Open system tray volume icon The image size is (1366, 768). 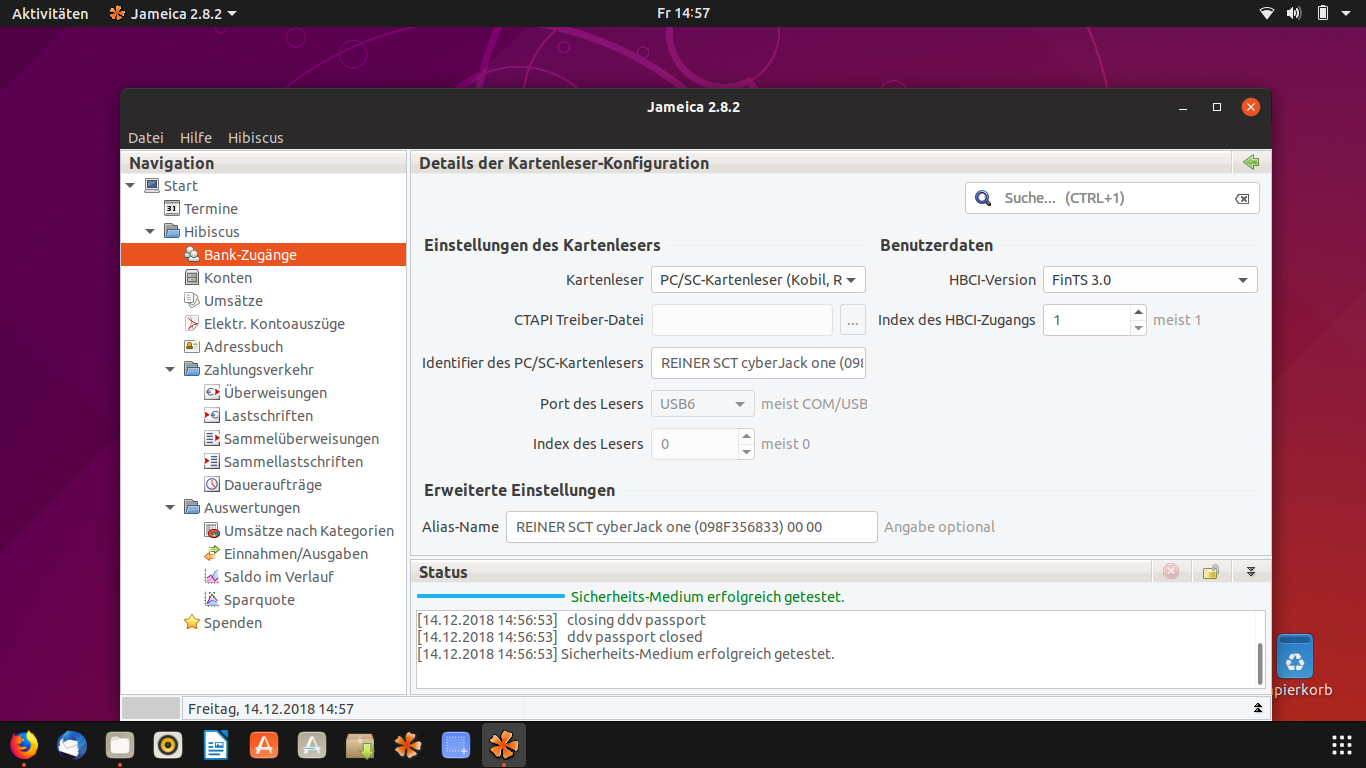[1294, 13]
